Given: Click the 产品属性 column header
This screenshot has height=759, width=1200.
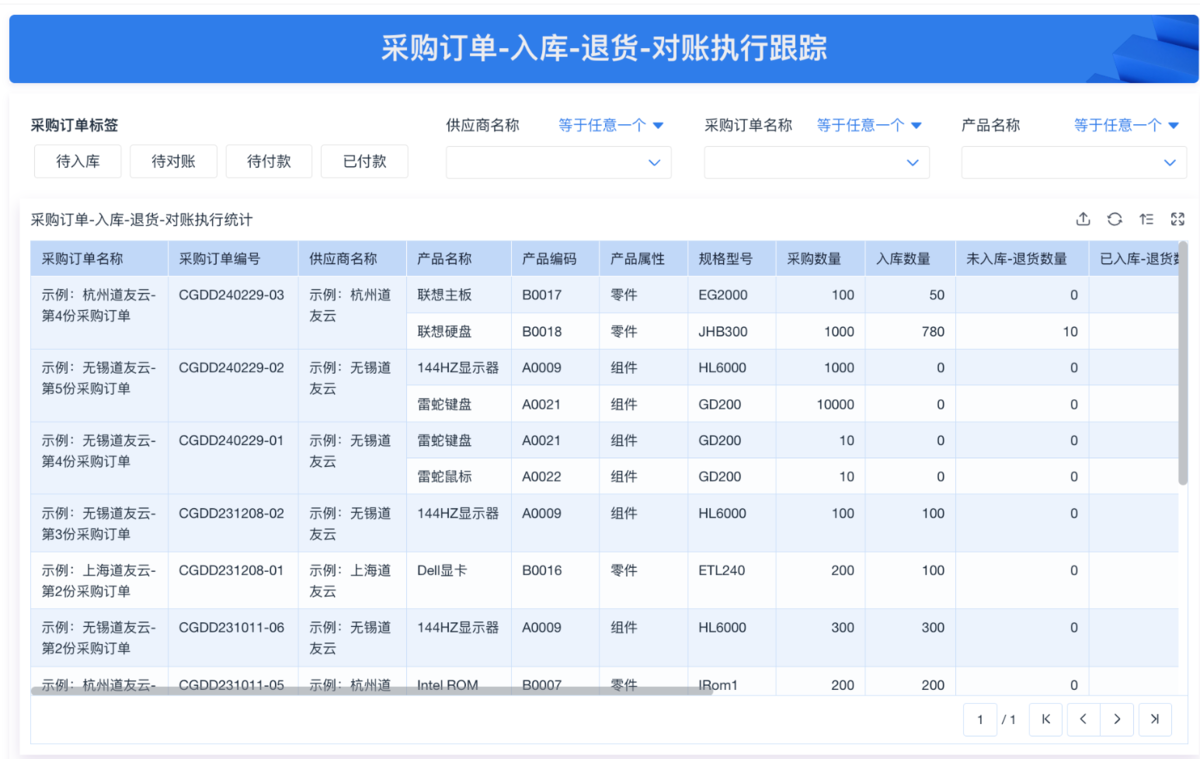Looking at the screenshot, I should pyautogui.click(x=643, y=258).
